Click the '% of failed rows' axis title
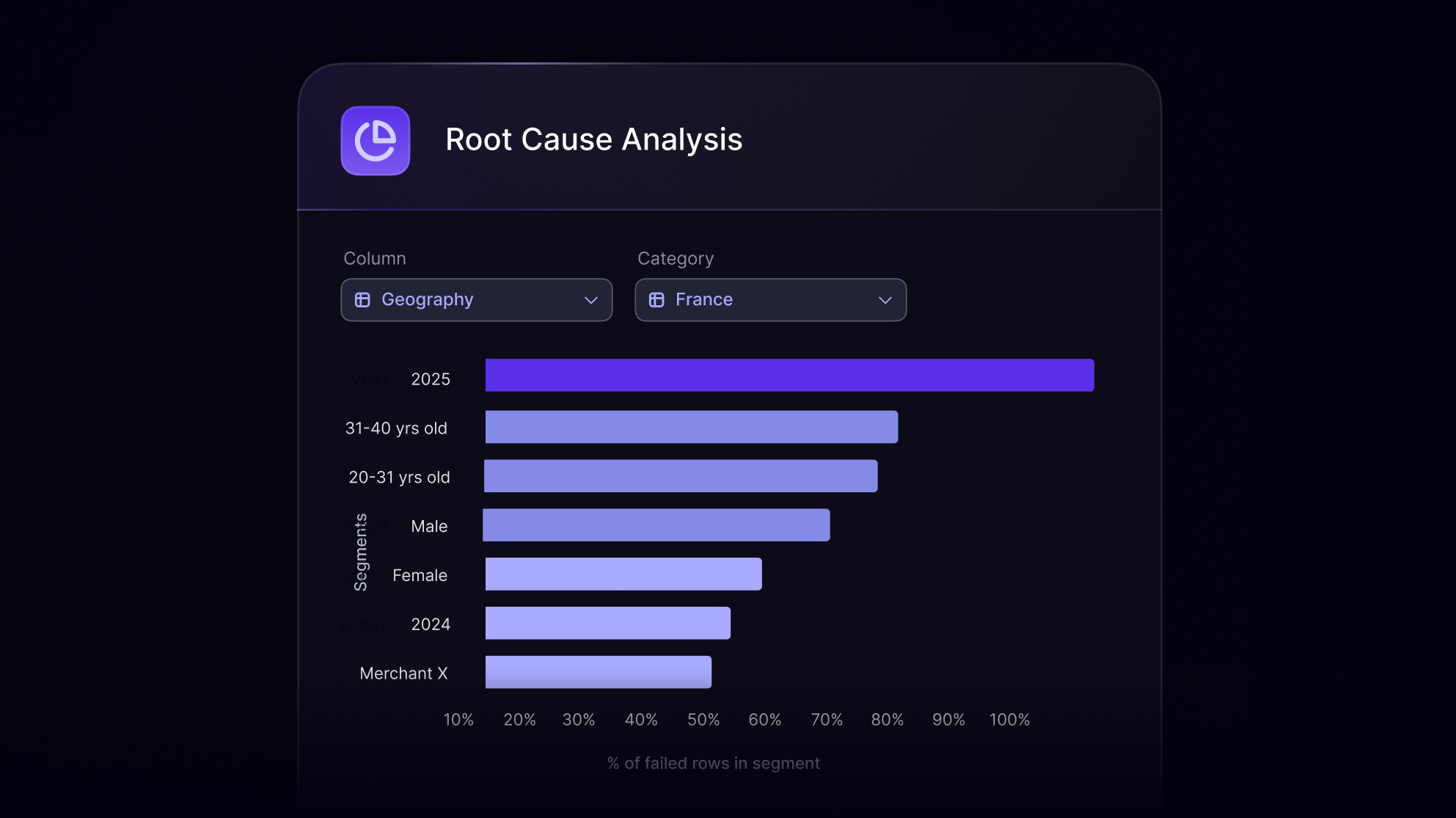Image resolution: width=1456 pixels, height=818 pixels. (x=713, y=763)
